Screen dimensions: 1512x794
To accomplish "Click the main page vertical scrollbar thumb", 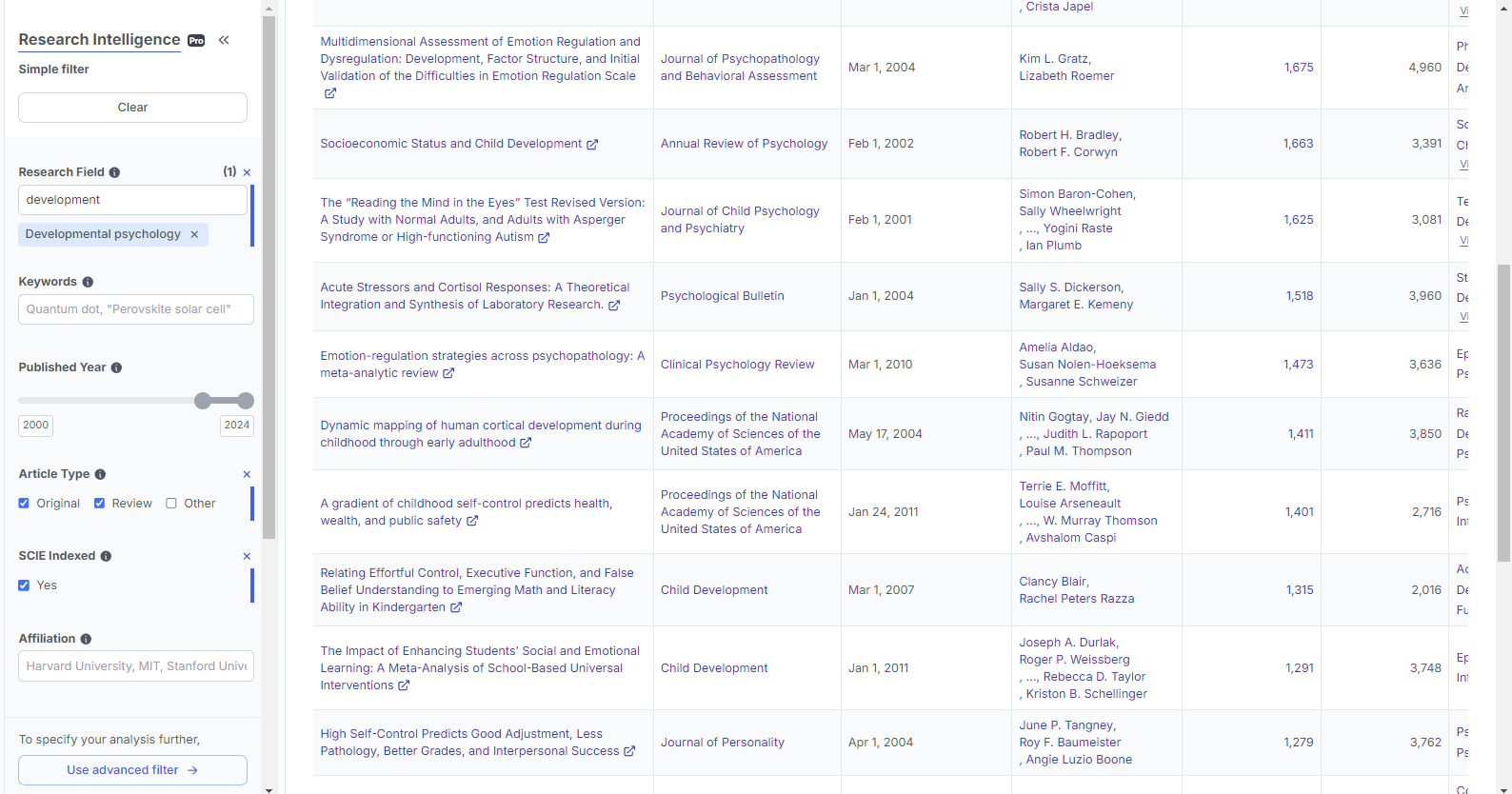I will coord(1503,413).
